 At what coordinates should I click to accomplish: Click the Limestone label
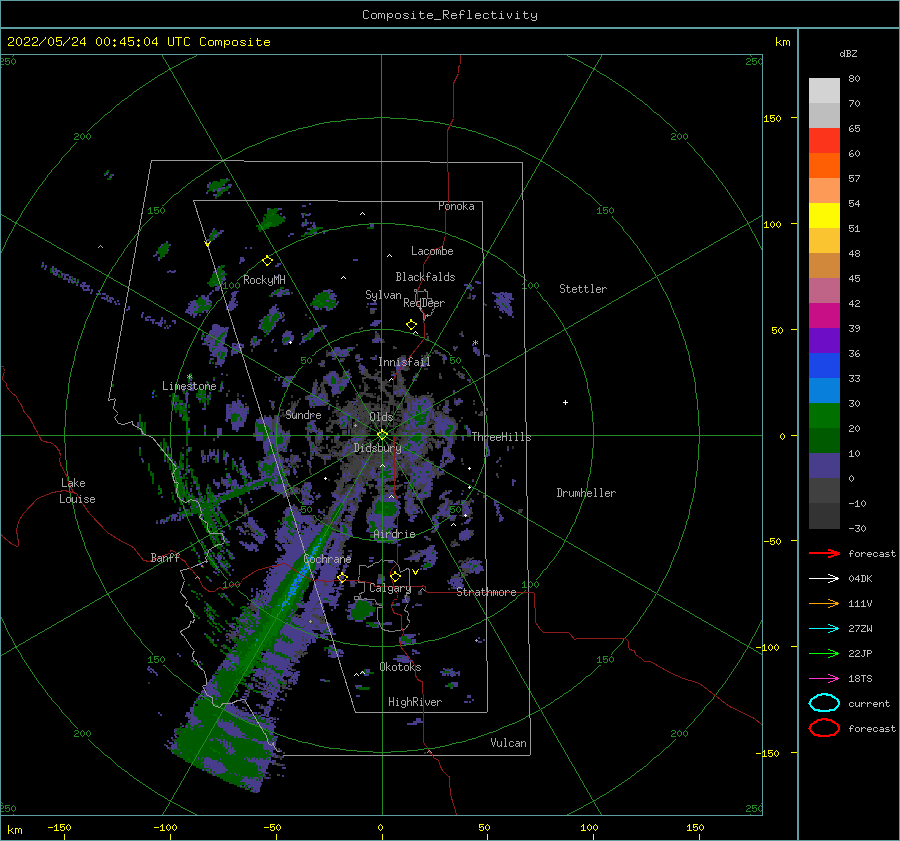(189, 386)
